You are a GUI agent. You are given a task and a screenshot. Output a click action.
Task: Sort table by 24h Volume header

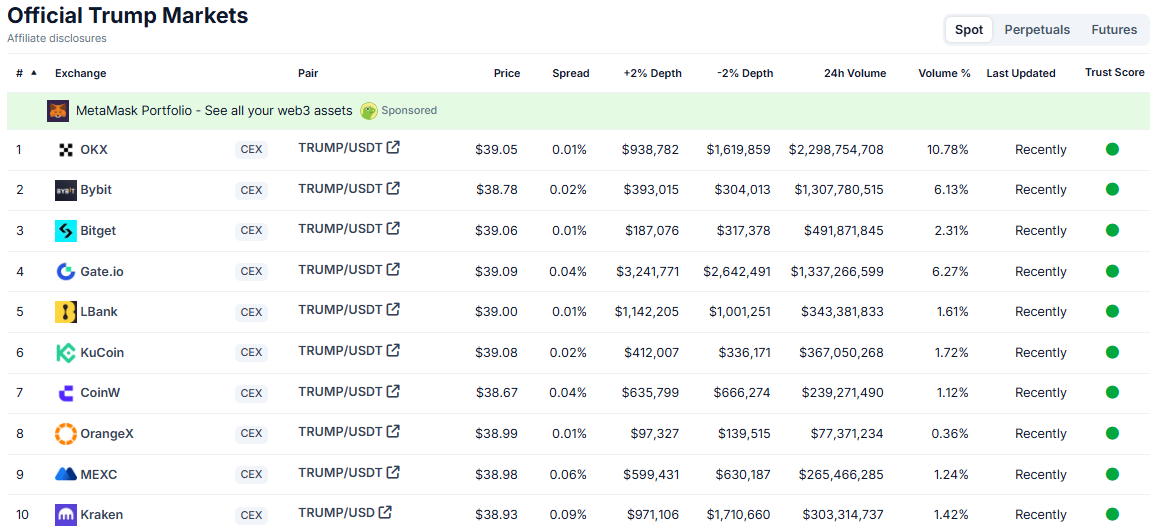coord(854,73)
